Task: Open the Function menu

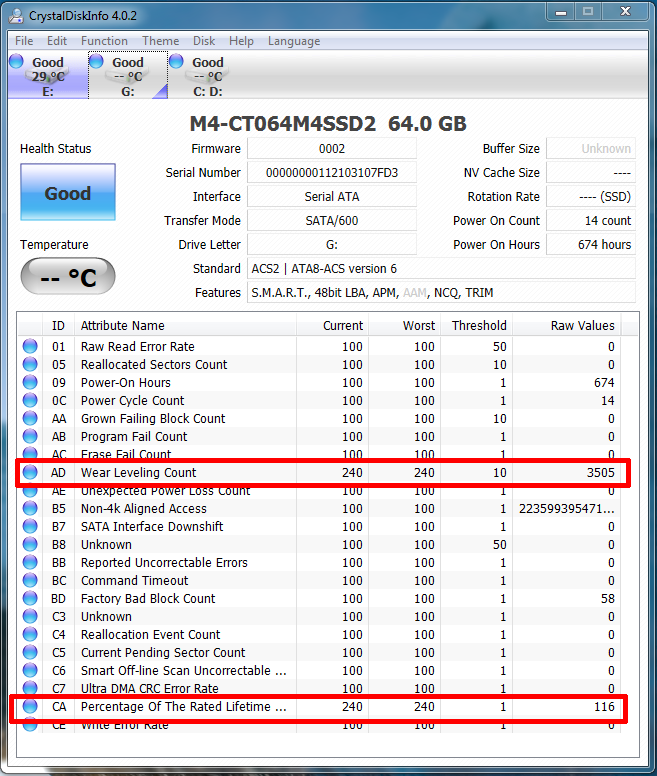Action: click(x=104, y=41)
